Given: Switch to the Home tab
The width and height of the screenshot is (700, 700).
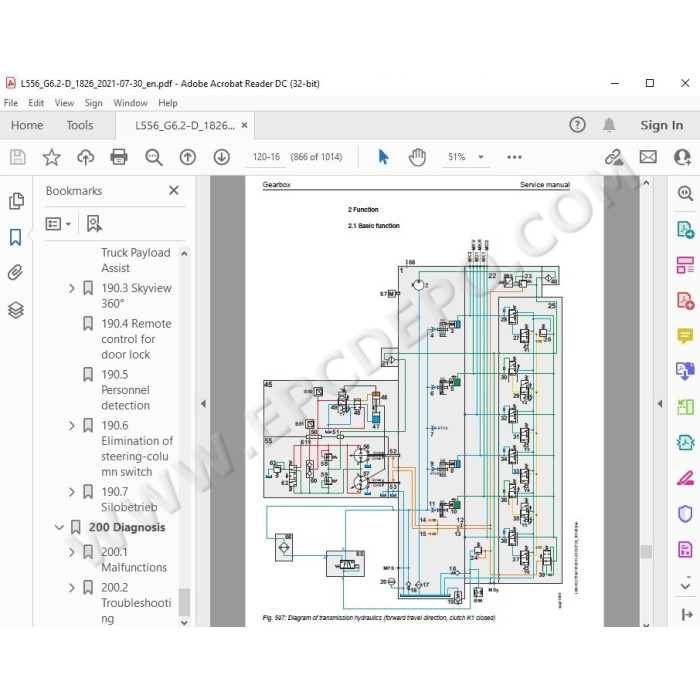Looking at the screenshot, I should [x=27, y=125].
